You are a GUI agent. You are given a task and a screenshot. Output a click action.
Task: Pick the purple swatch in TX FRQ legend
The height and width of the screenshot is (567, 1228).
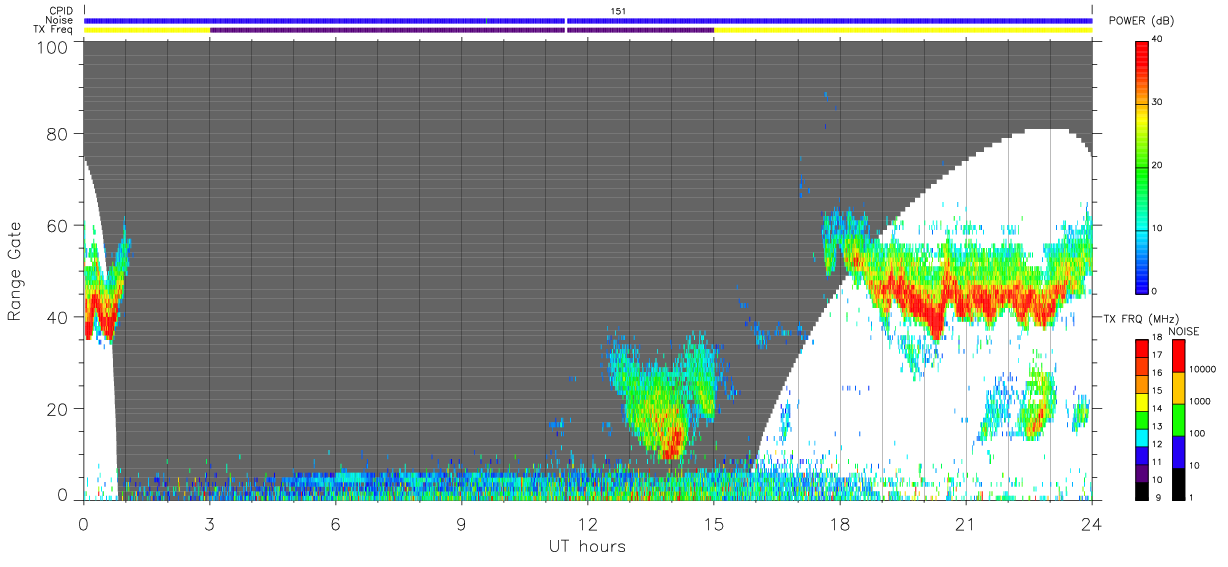1143,475
